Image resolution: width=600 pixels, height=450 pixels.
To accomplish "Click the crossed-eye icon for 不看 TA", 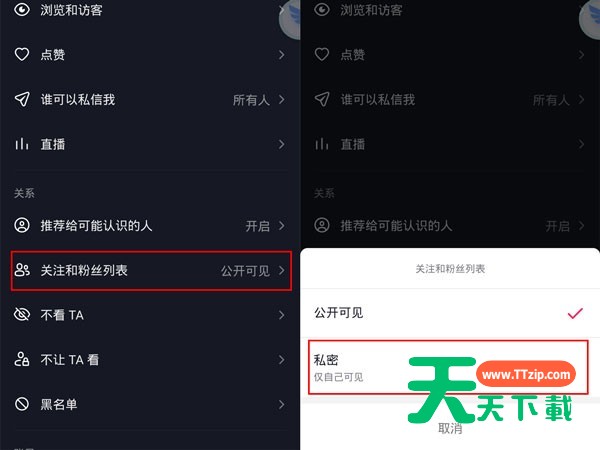I will coord(22,315).
